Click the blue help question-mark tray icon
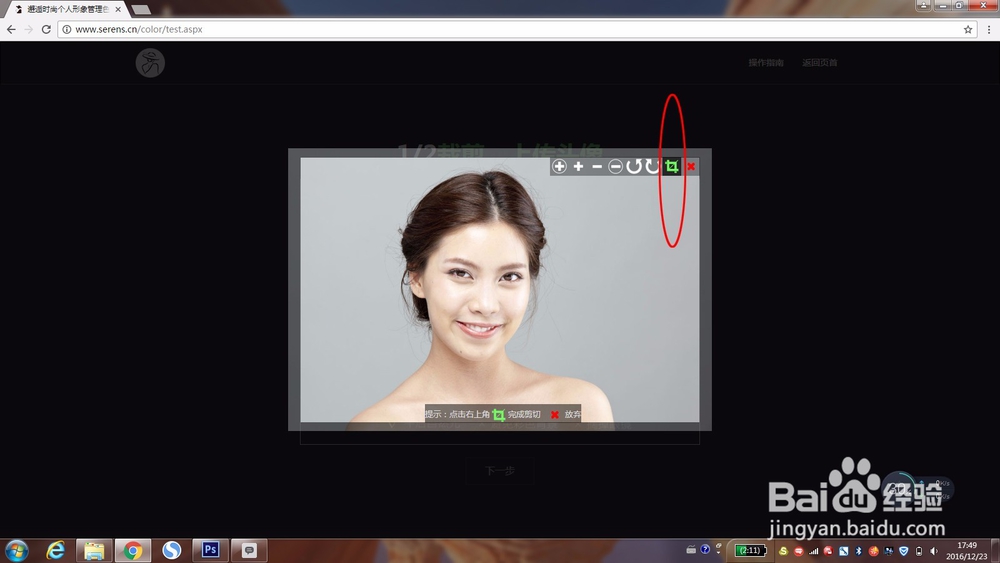The image size is (1000, 563). (x=705, y=549)
